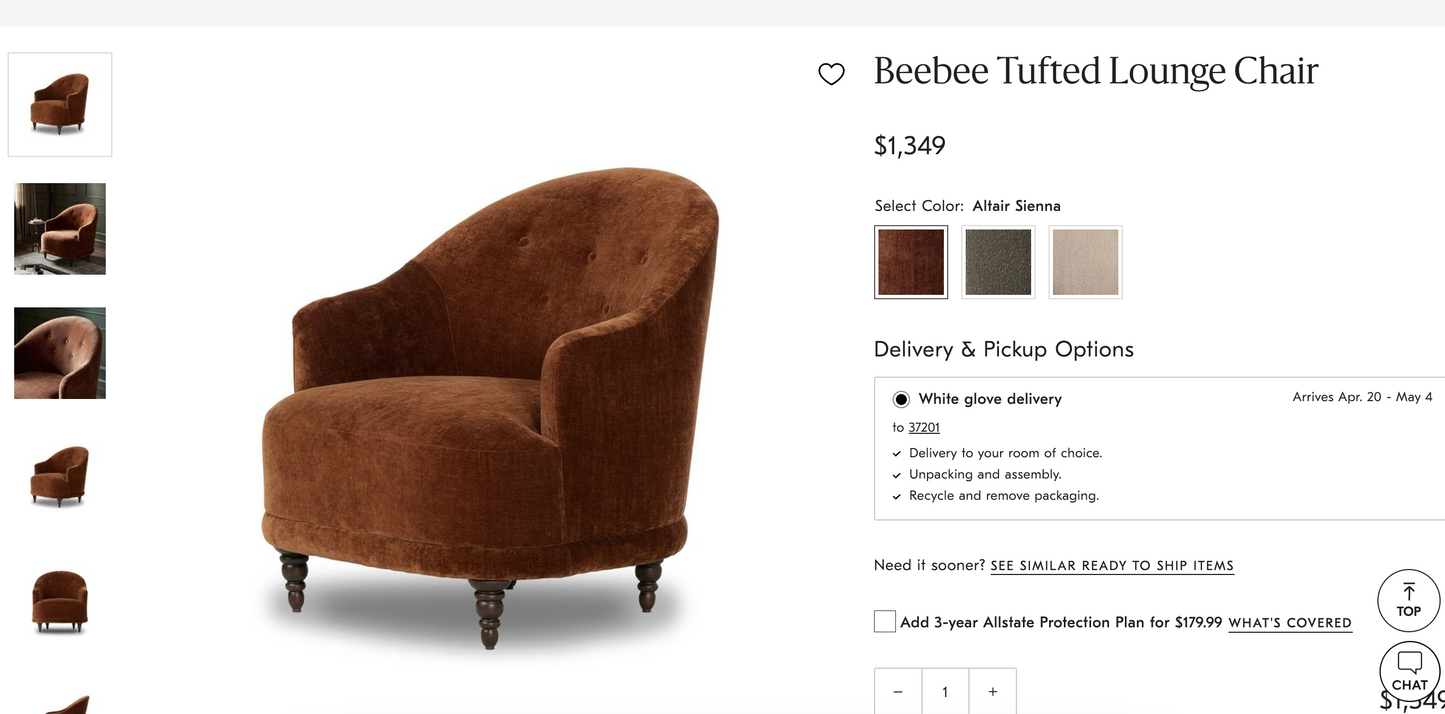Image resolution: width=1445 pixels, height=714 pixels.
Task: Open SEE SIMILAR READY TO SHIP ITEMS
Action: [x=1112, y=566]
